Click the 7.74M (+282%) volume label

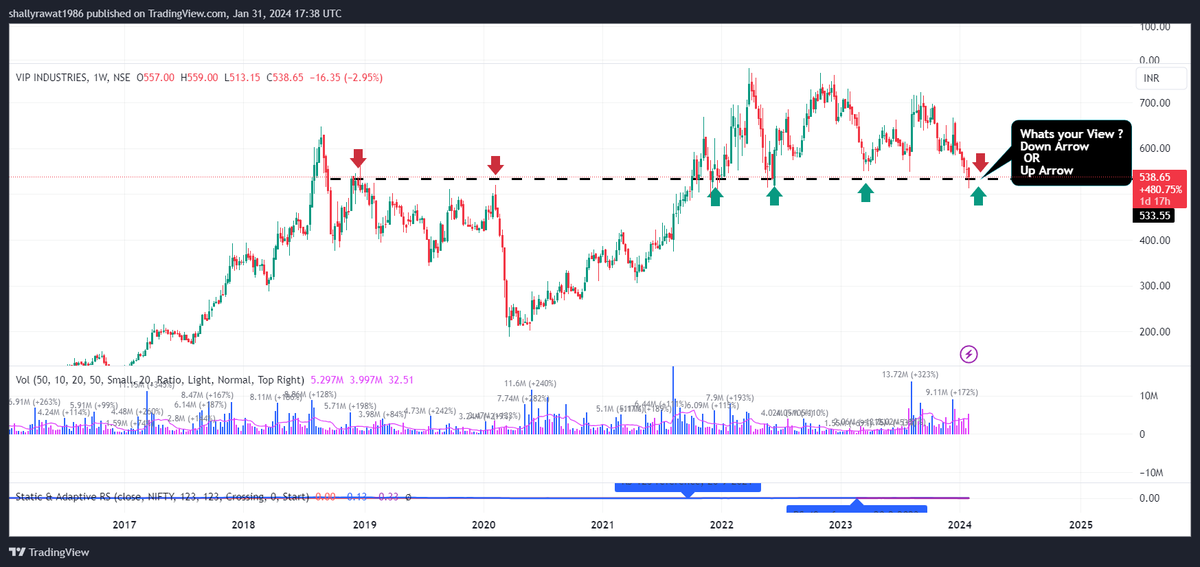[524, 398]
